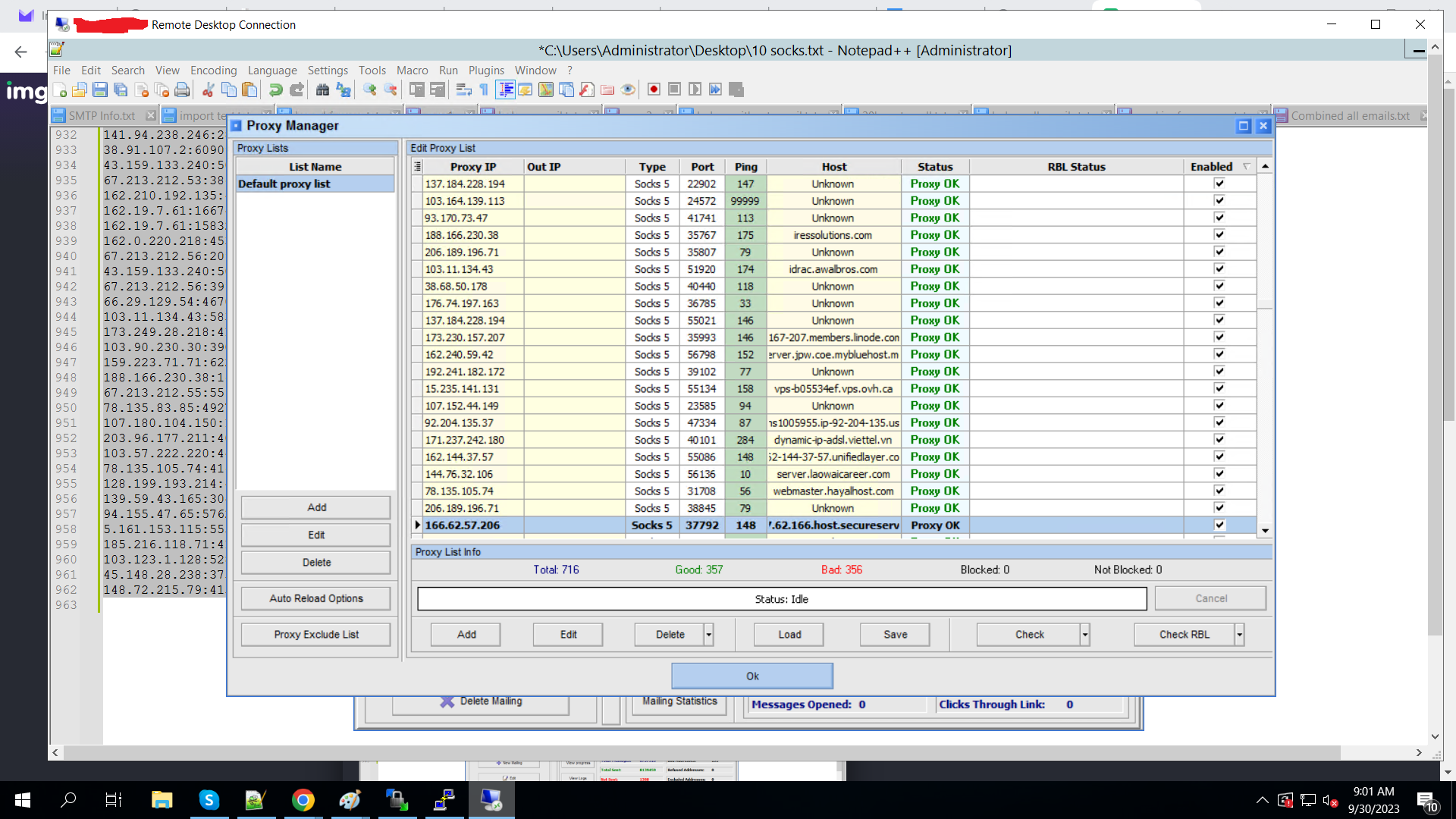The image size is (1456, 819).
Task: Uncheck Enabled for proxy 15.235.141.131
Action: 1219,388
